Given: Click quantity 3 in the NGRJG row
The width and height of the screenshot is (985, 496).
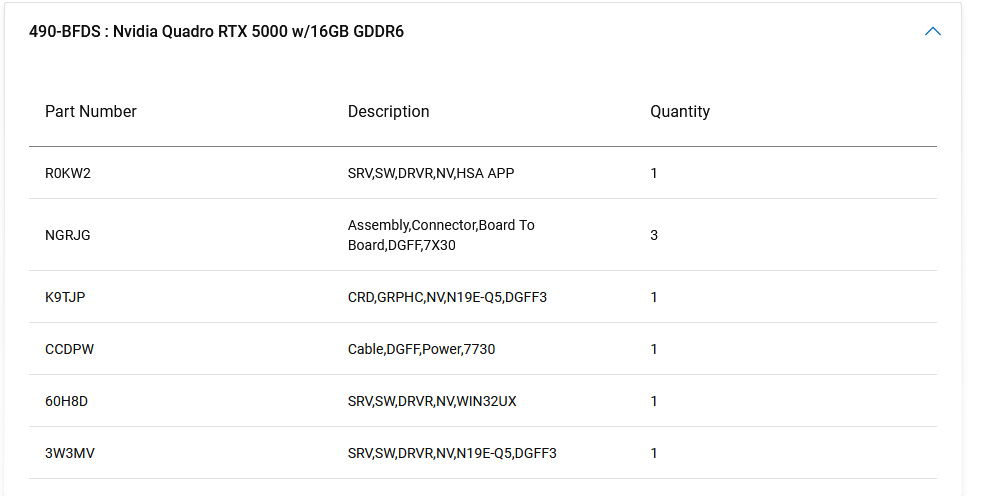Looking at the screenshot, I should [x=654, y=235].
